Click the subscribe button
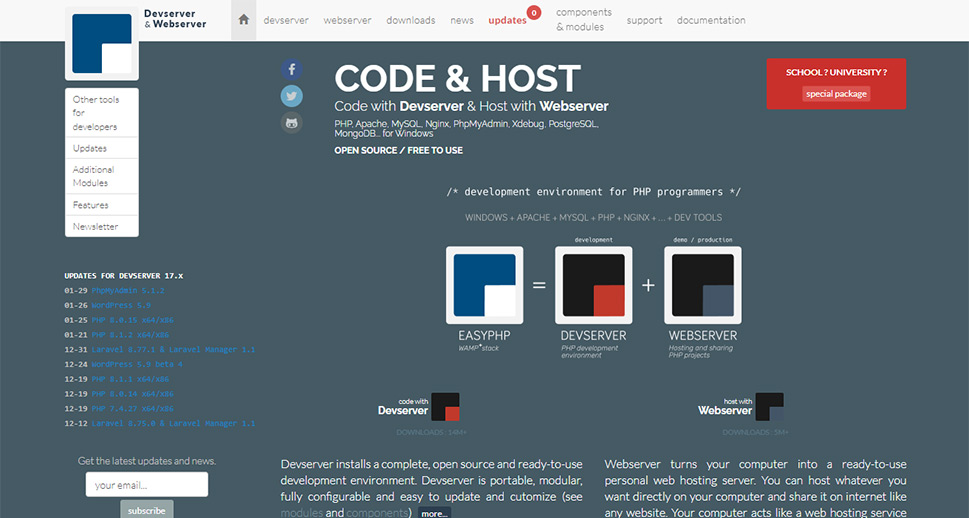 point(147,510)
